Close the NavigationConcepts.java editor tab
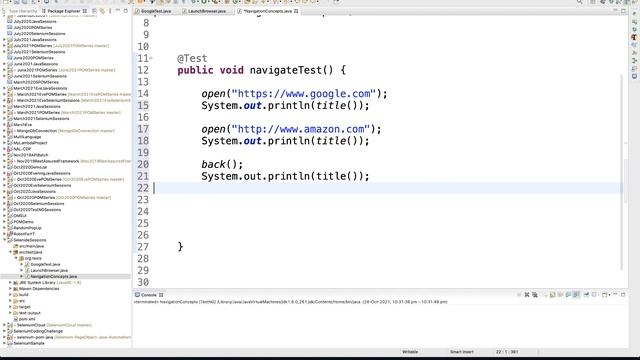Viewport: 640px width, 360px height. (296, 11)
